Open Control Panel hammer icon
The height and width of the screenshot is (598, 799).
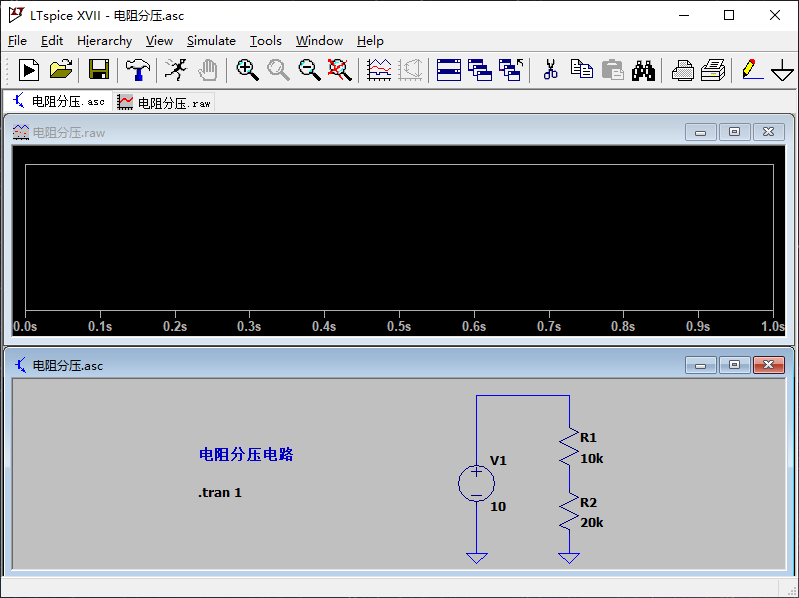[x=138, y=70]
